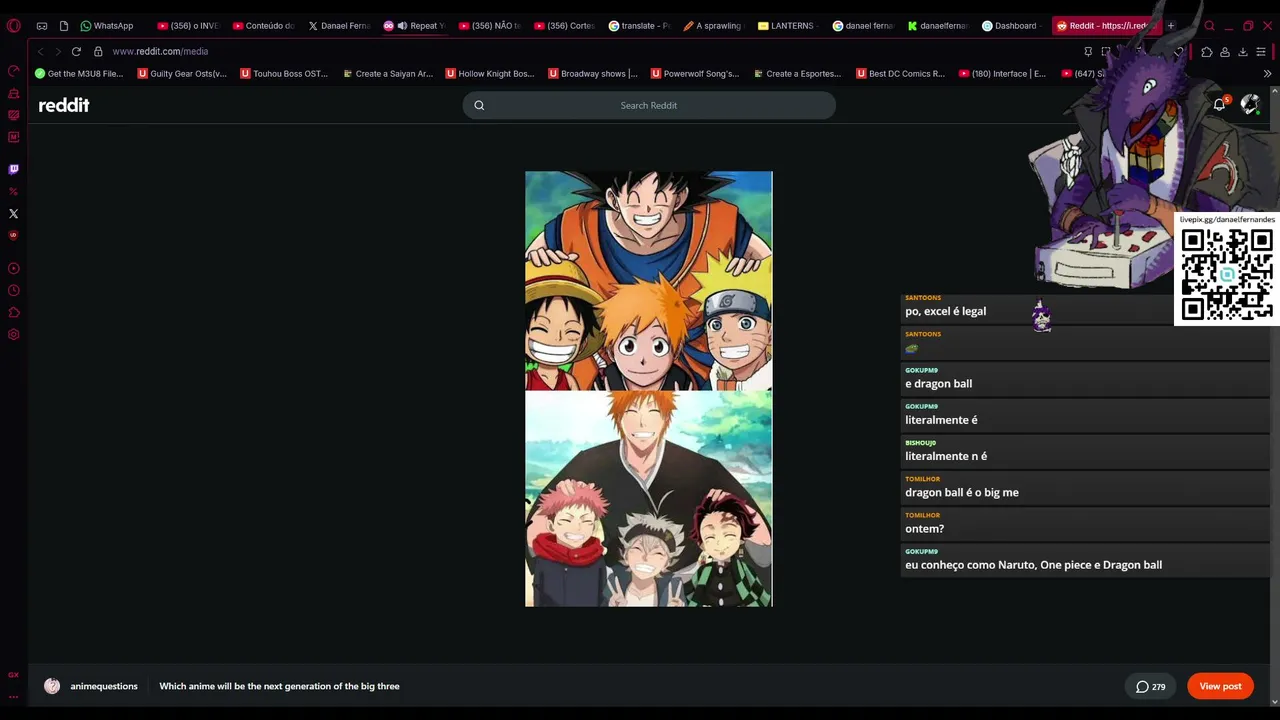The height and width of the screenshot is (720, 1280).
Task: Click chat message 'ontem?'
Action: pyautogui.click(x=924, y=529)
